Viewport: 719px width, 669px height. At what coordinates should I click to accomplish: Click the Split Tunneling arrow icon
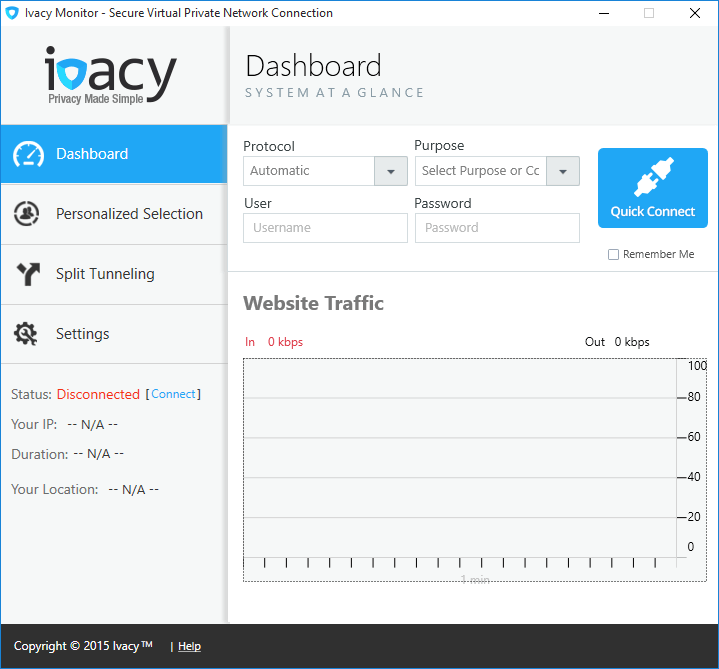(28, 274)
